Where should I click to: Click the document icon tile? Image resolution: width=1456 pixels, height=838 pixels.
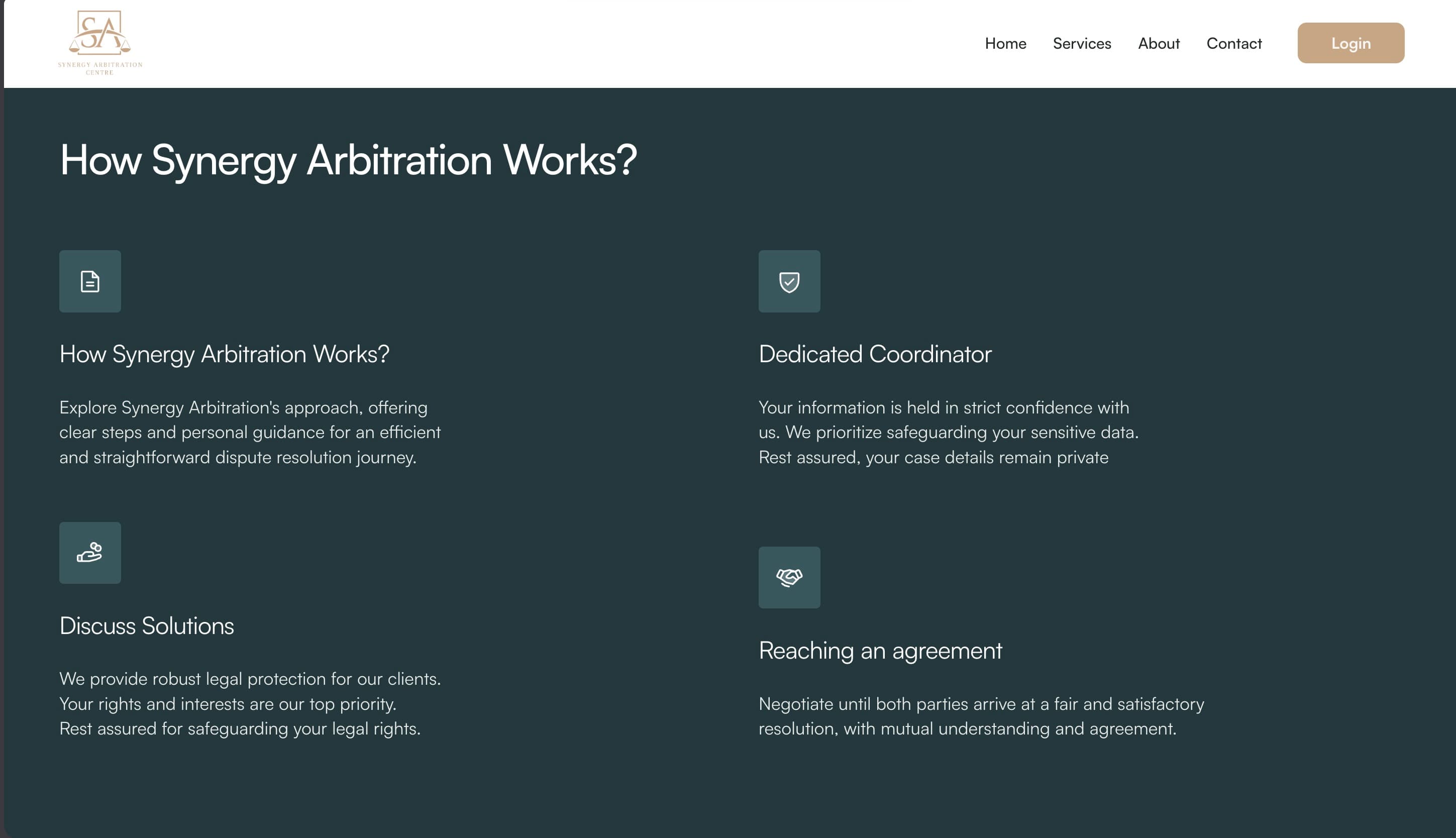(90, 281)
